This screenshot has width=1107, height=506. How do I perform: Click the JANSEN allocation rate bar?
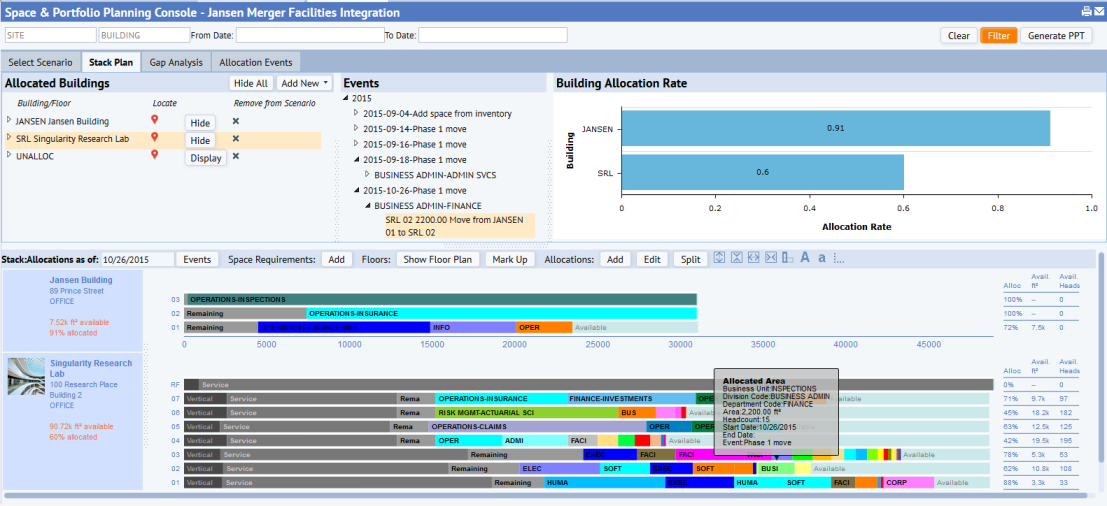pos(835,128)
